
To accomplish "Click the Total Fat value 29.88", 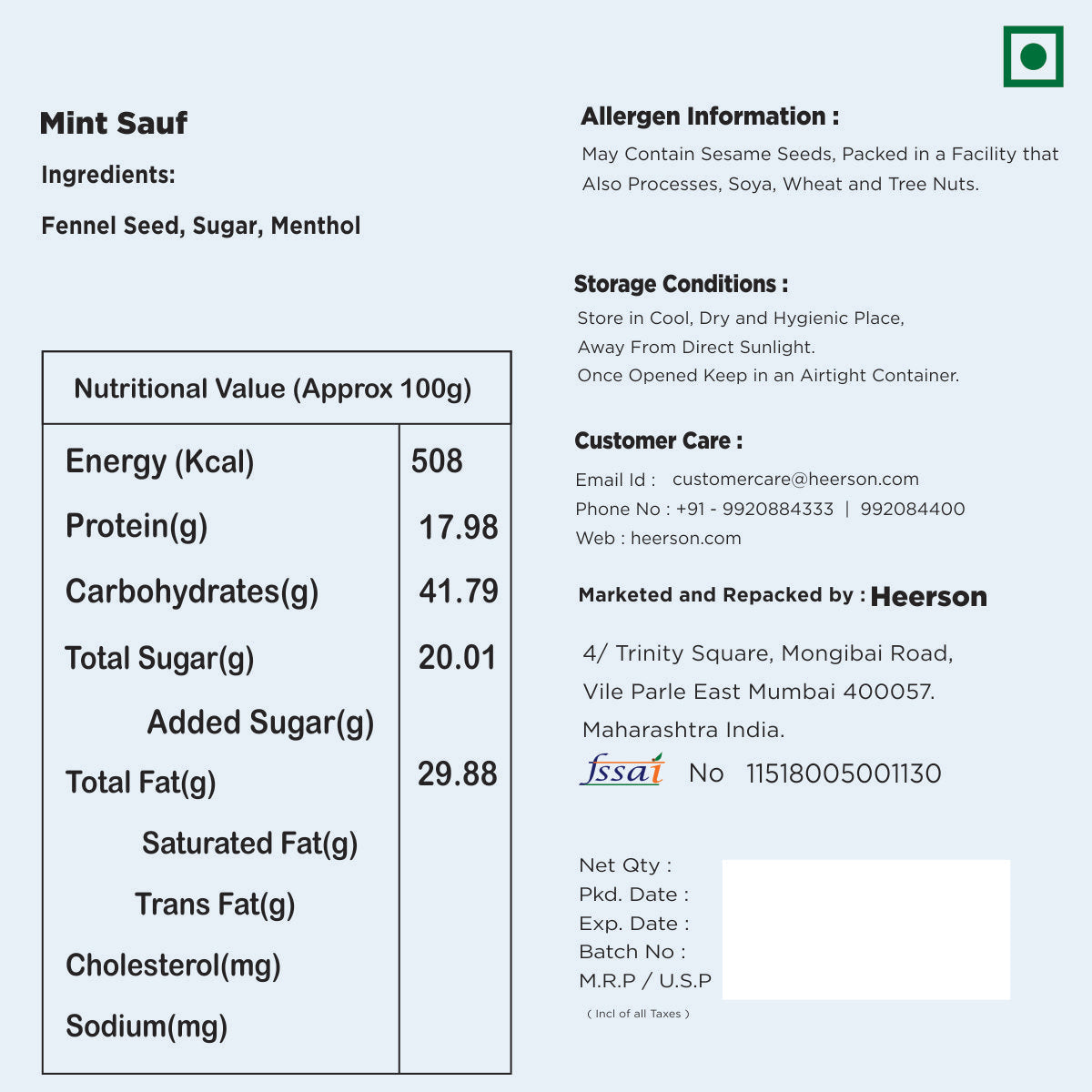I will coord(458,774).
